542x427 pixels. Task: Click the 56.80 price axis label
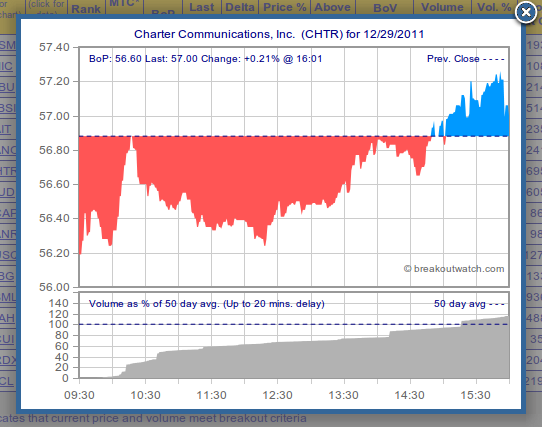click(x=54, y=150)
